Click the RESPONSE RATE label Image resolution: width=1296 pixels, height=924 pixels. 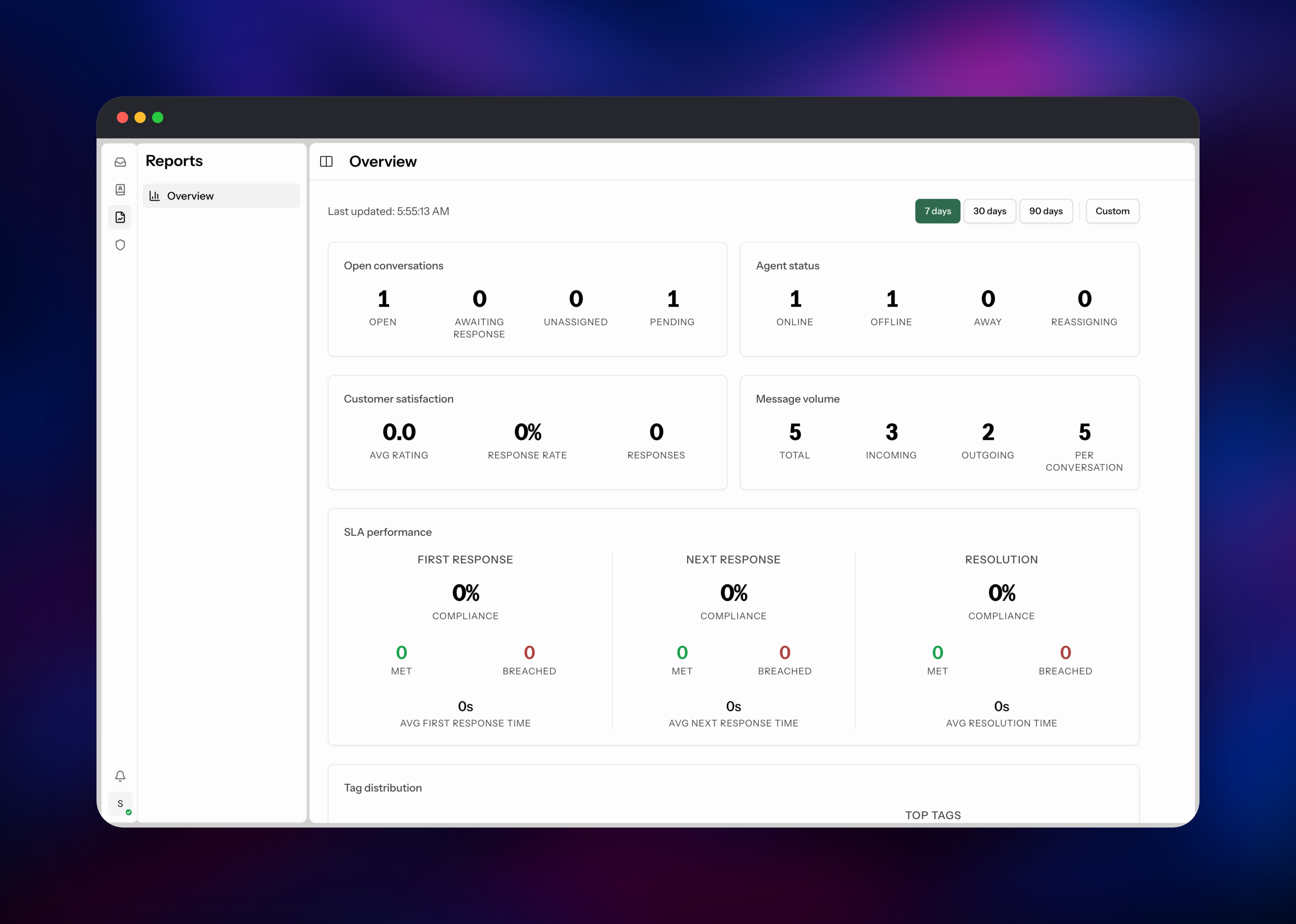(x=527, y=455)
